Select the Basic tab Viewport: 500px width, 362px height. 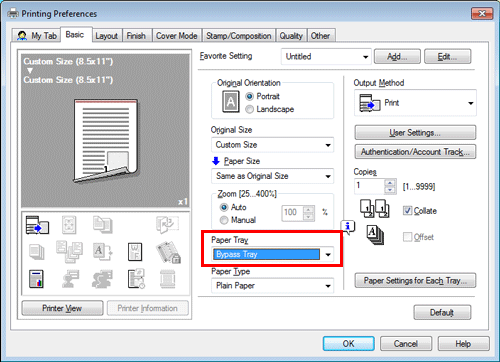(75, 34)
